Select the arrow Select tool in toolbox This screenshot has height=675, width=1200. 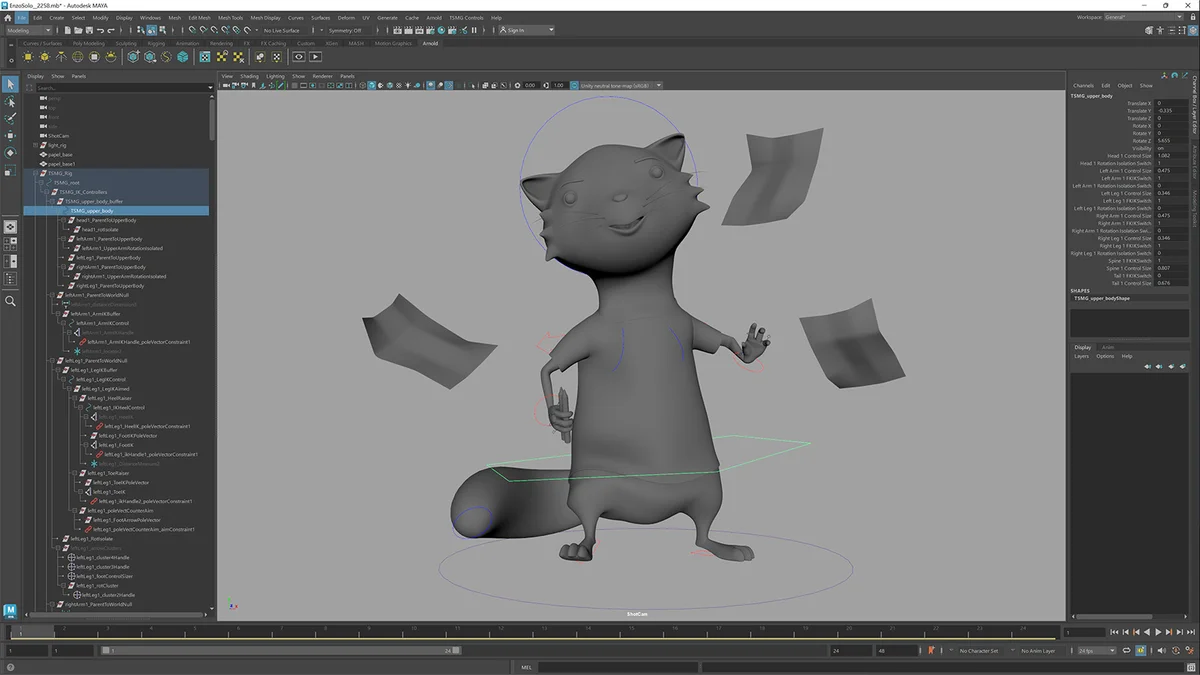(x=10, y=84)
